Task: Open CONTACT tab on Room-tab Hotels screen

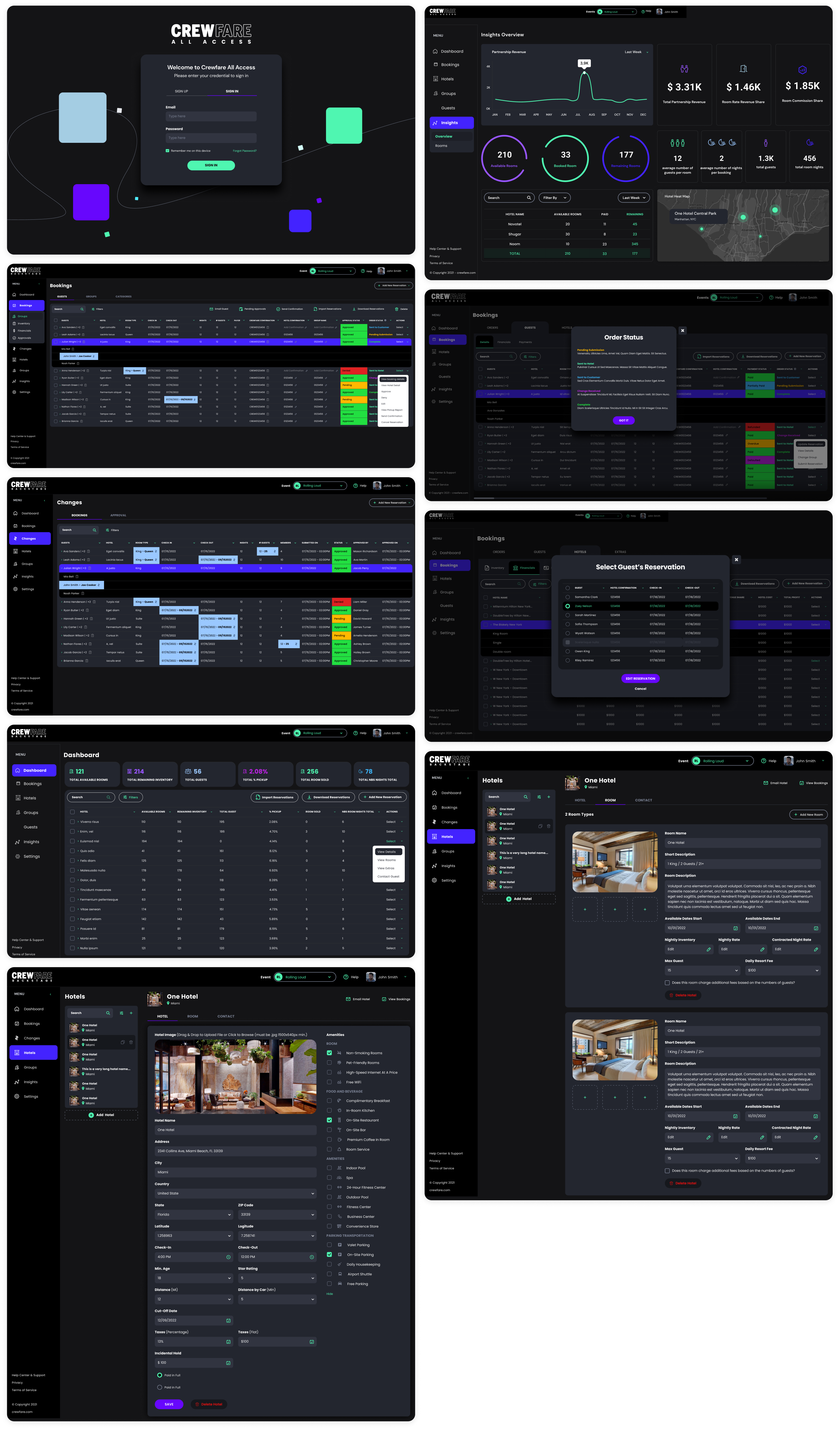Action: click(644, 800)
